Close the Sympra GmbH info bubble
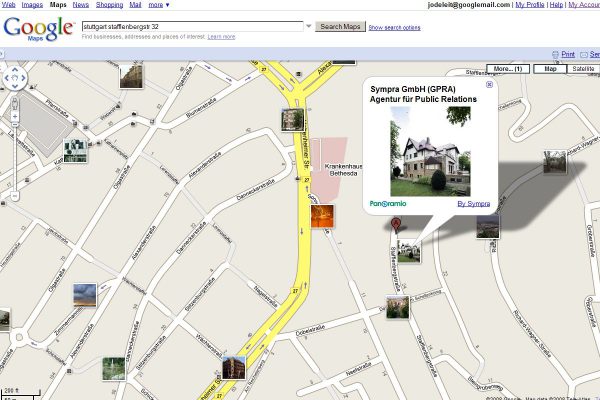The height and width of the screenshot is (400, 600). pos(489,85)
